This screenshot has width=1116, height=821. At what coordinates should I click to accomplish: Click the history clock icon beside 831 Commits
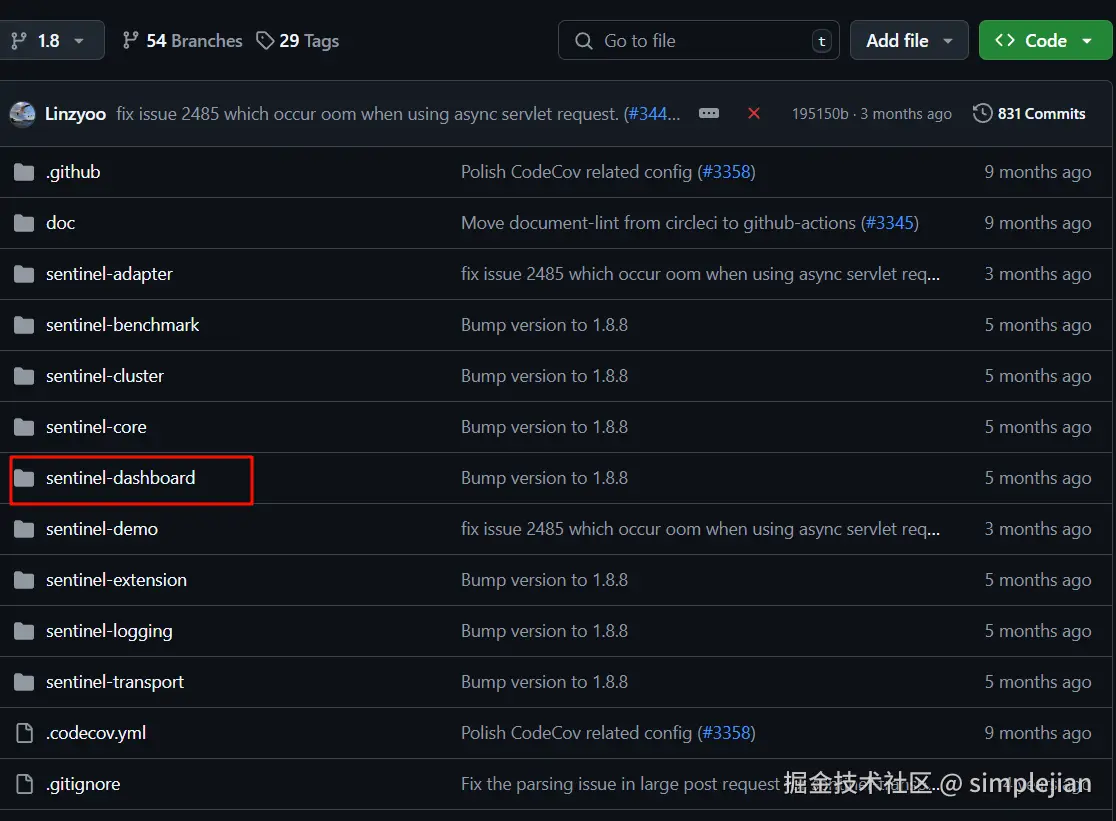(982, 114)
